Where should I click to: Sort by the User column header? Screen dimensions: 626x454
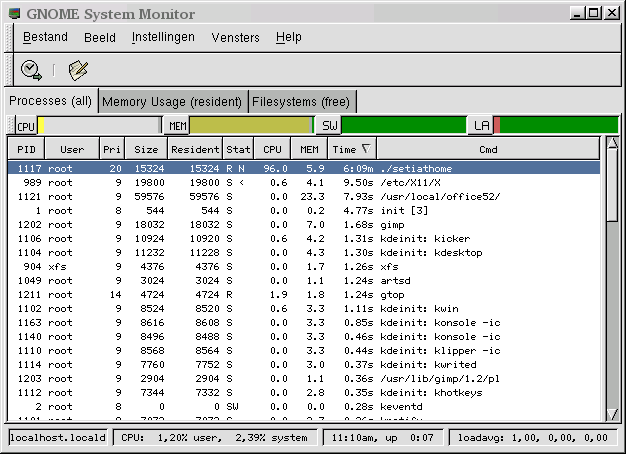[x=72, y=149]
